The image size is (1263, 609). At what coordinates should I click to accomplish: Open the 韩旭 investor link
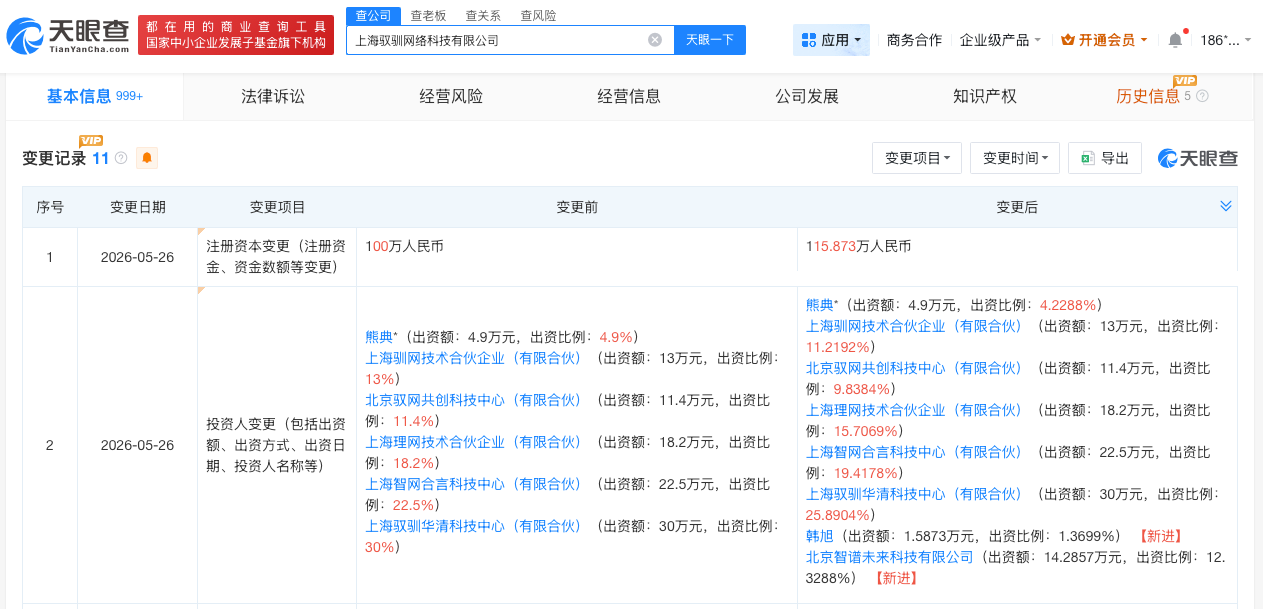click(820, 536)
